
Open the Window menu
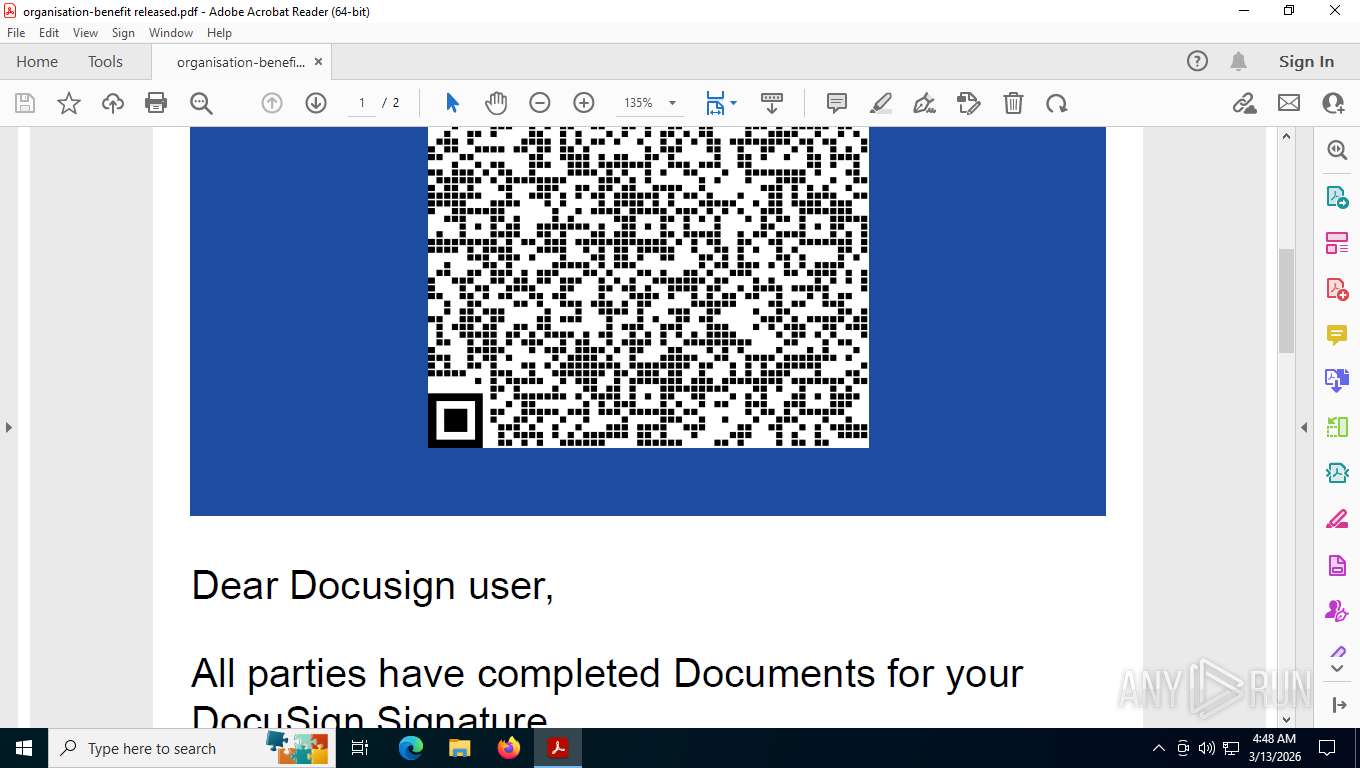click(x=171, y=33)
